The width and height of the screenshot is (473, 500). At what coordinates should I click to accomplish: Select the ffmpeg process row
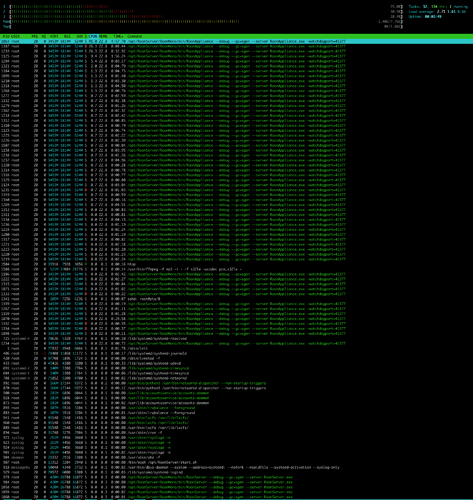[x=236, y=269]
